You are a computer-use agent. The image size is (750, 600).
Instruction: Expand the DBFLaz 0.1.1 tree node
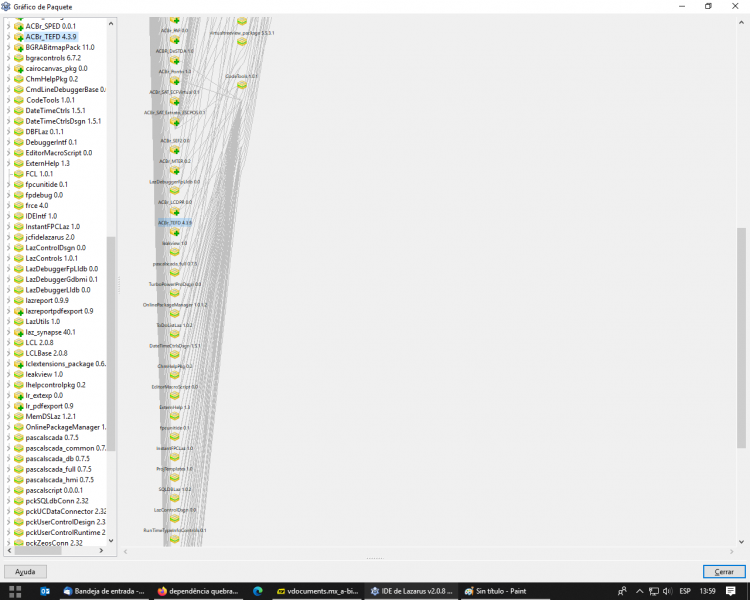coord(9,132)
